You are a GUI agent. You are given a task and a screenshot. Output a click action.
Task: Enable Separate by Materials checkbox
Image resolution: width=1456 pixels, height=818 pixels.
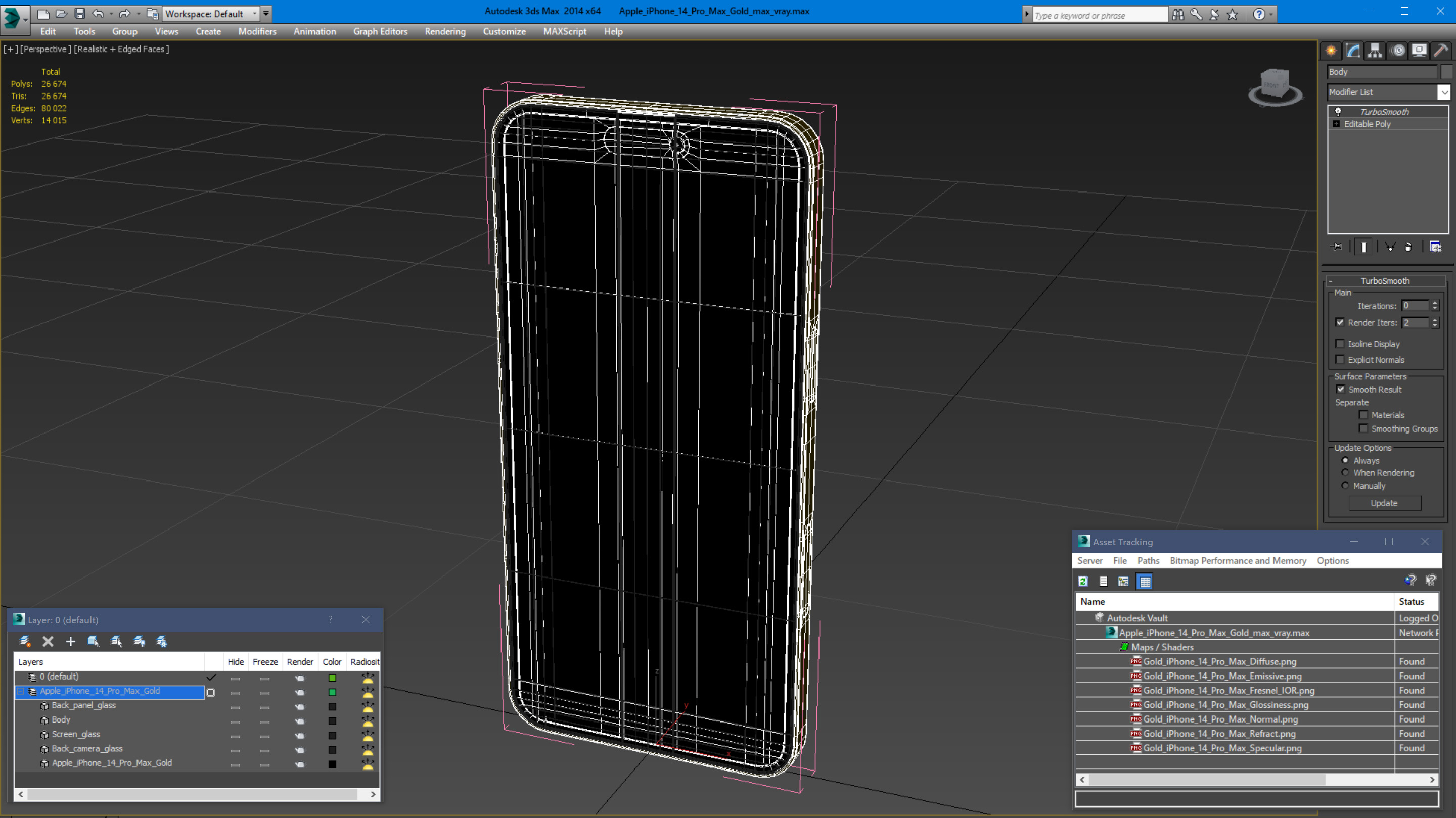point(1363,415)
